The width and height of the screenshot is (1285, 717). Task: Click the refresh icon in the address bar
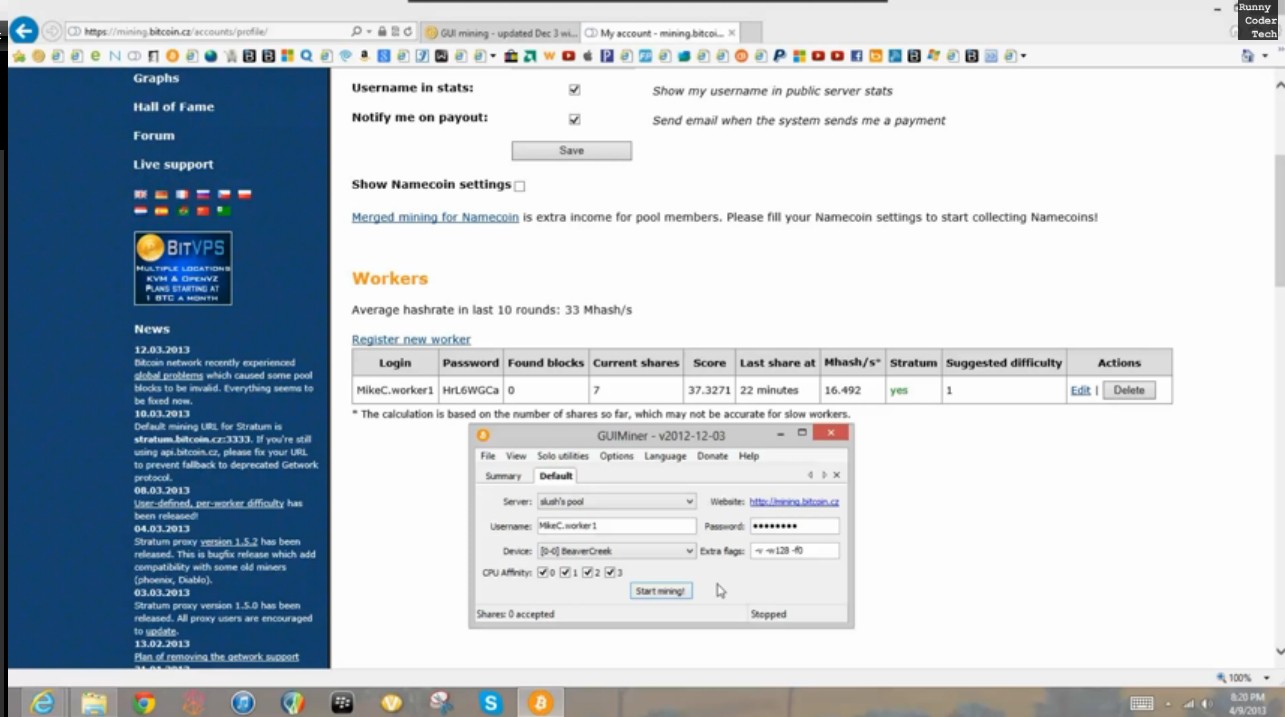point(408,32)
